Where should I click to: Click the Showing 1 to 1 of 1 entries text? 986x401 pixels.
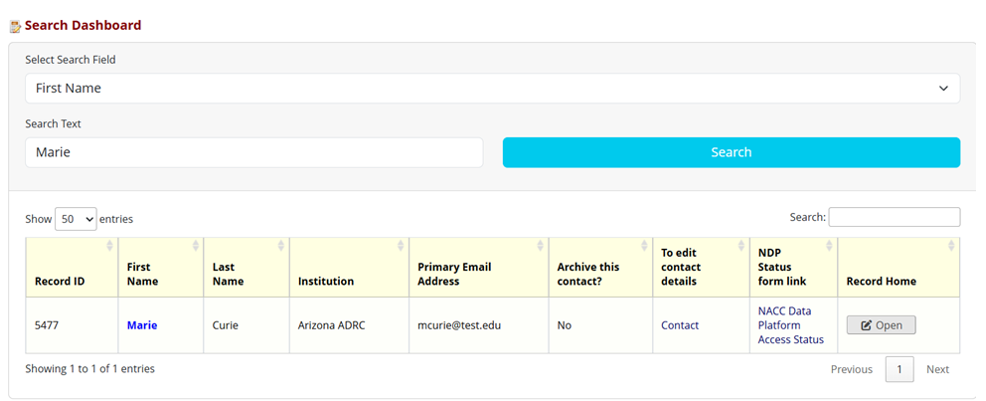(90, 369)
